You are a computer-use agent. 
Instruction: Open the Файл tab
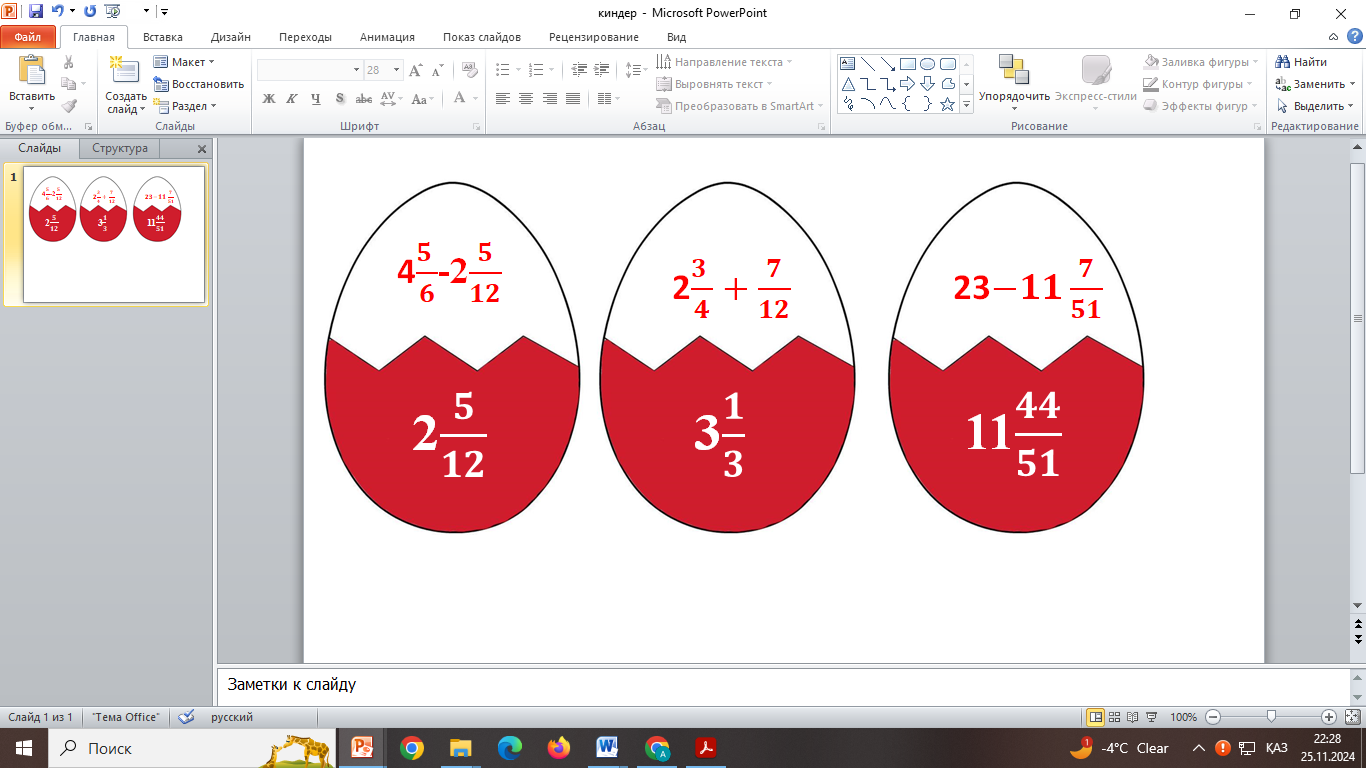tap(27, 37)
